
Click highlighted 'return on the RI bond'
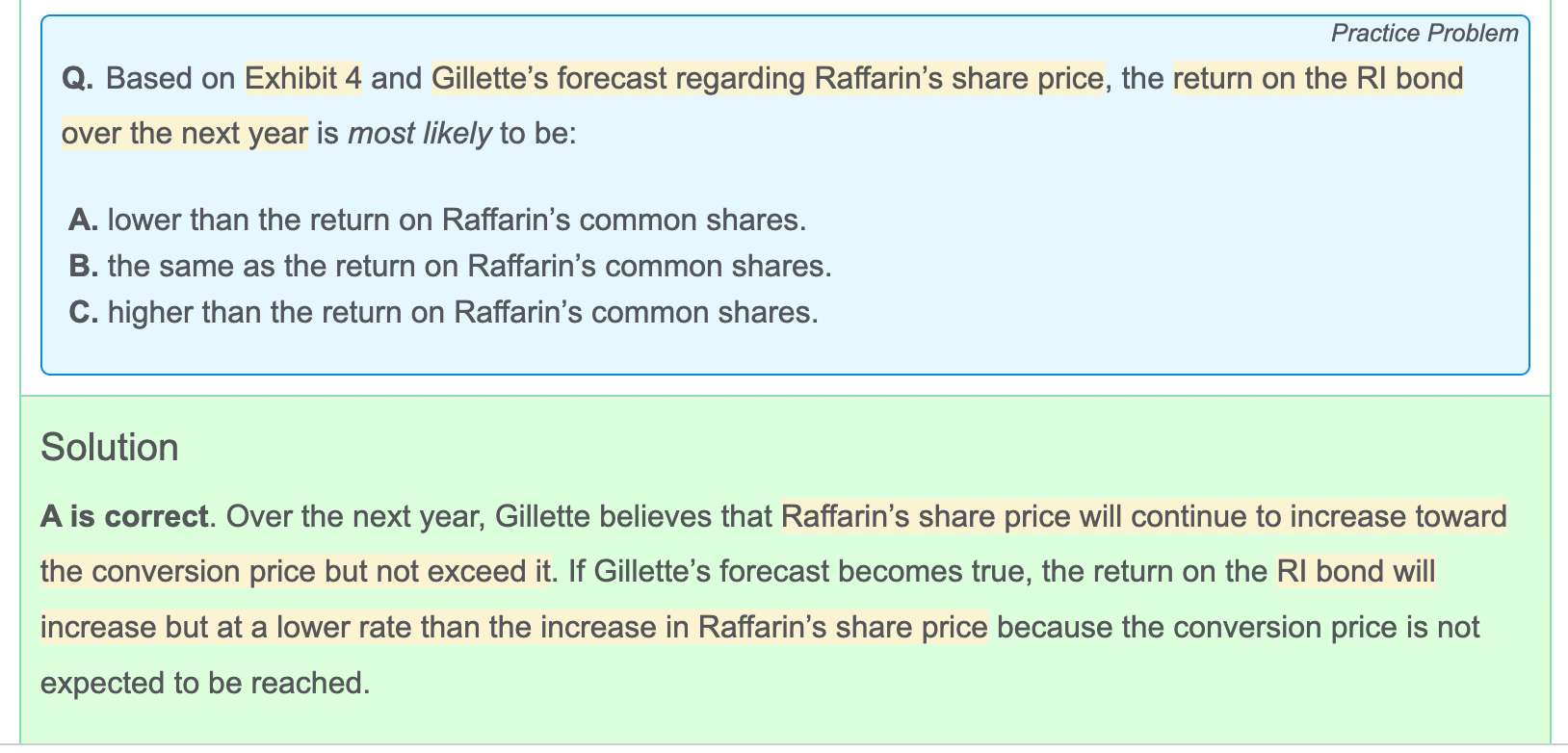(1318, 78)
